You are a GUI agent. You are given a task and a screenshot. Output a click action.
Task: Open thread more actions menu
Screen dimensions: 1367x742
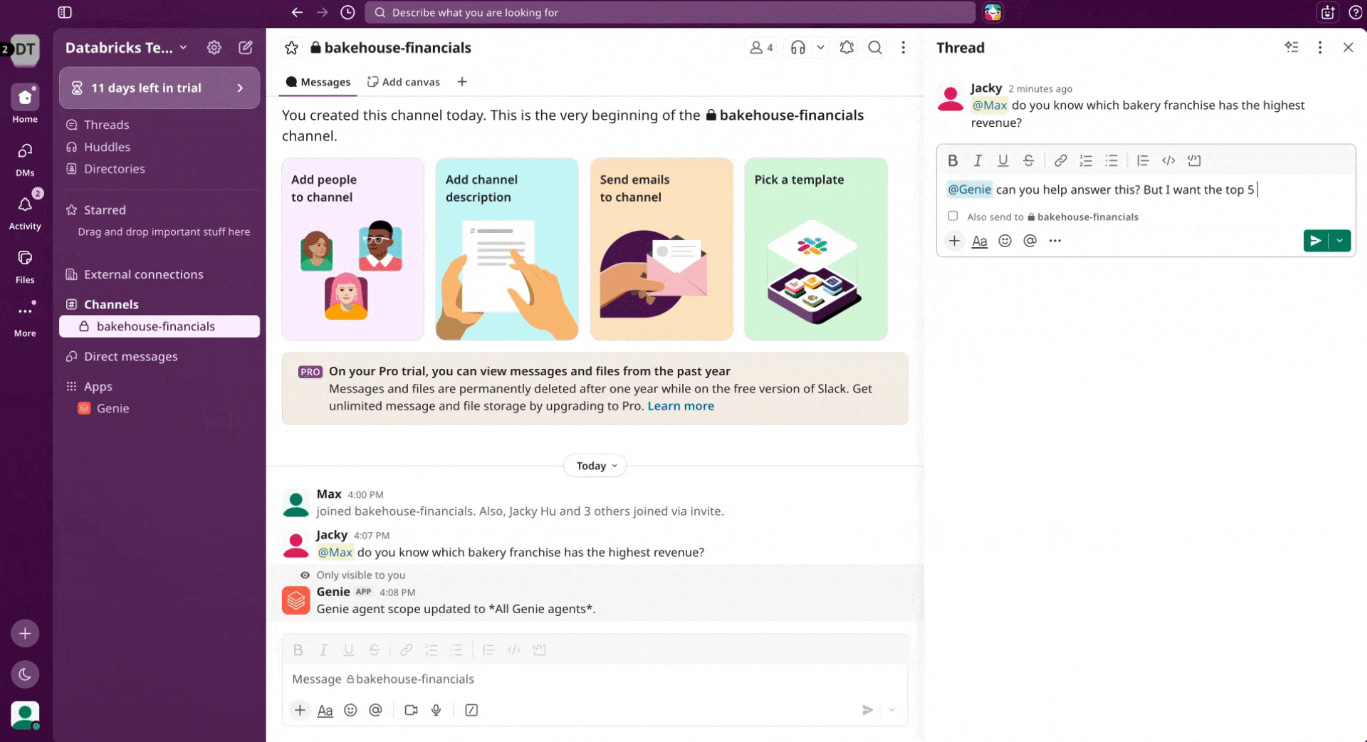pos(1320,48)
